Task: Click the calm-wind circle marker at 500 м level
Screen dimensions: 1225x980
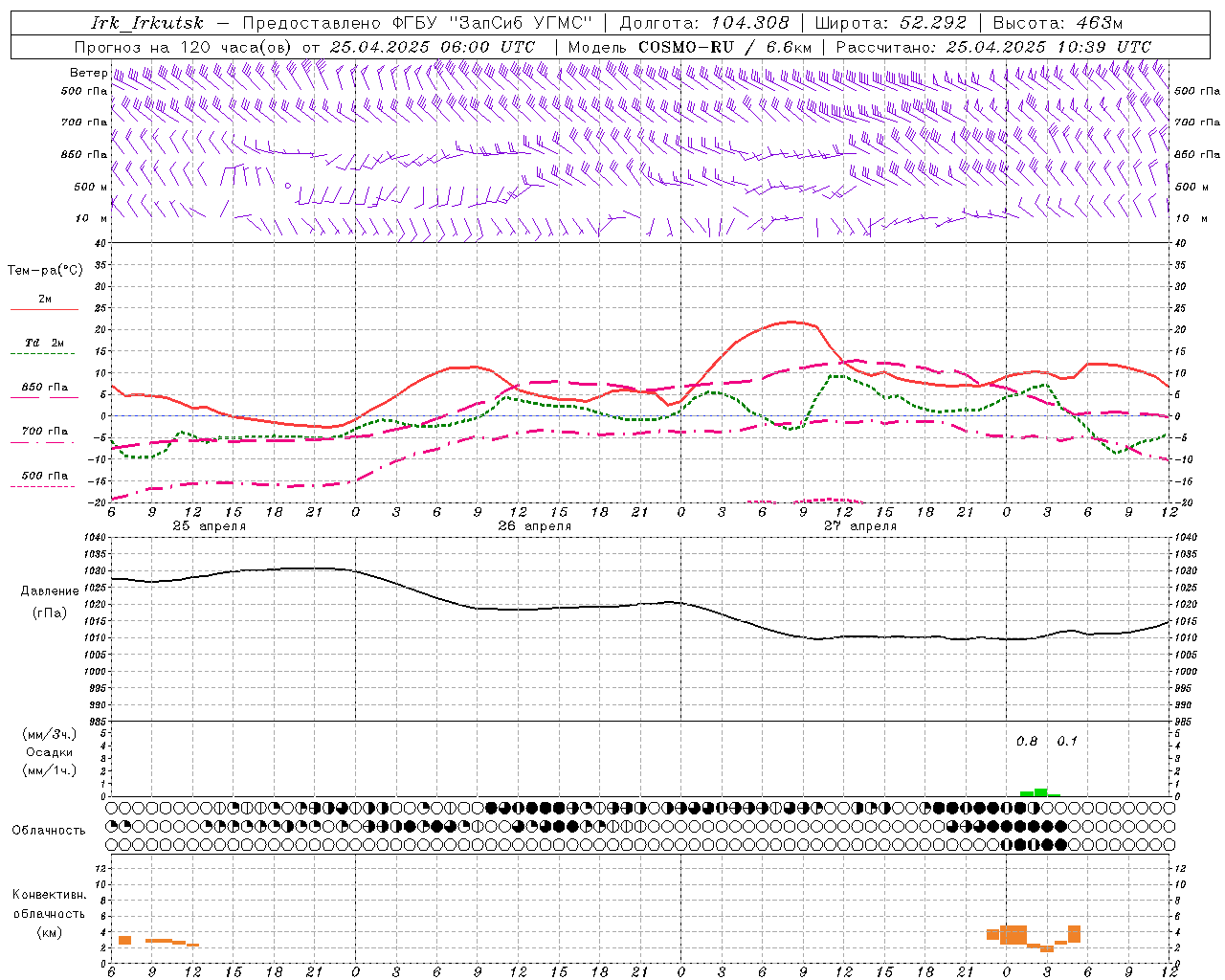Action: pyautogui.click(x=287, y=186)
